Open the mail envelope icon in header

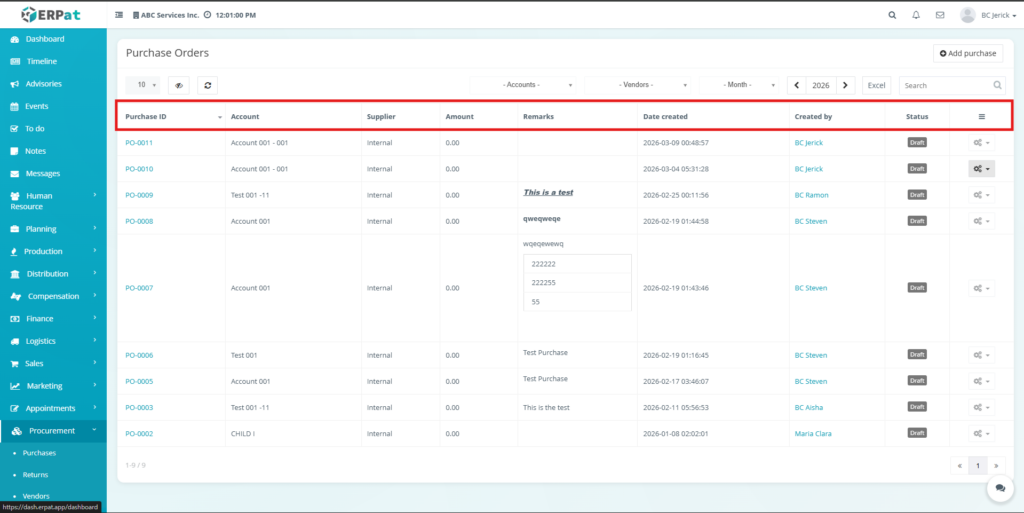pyautogui.click(x=940, y=15)
